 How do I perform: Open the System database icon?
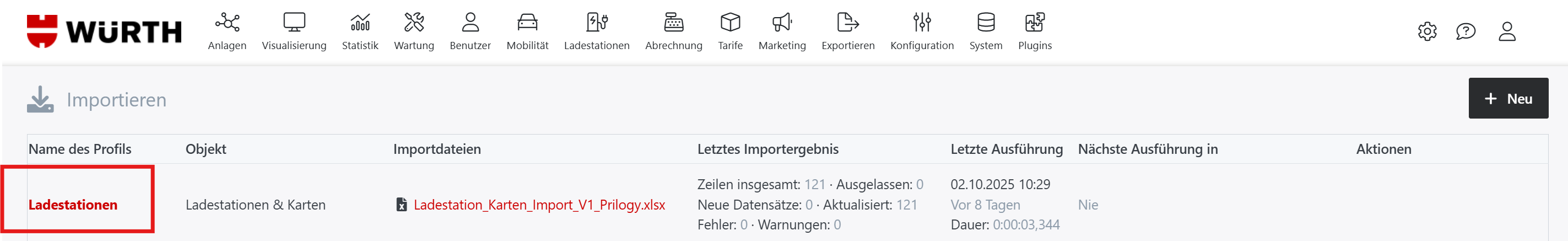click(986, 23)
